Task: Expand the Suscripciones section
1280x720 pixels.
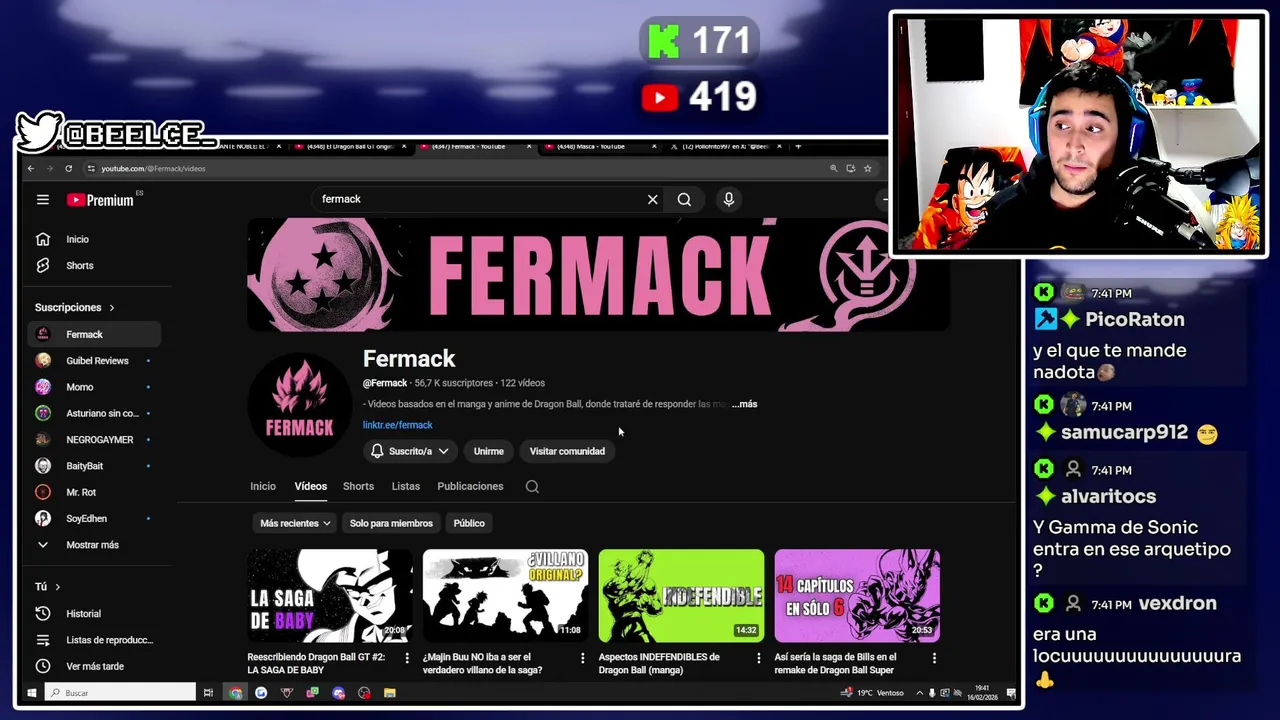Action: click(75, 308)
